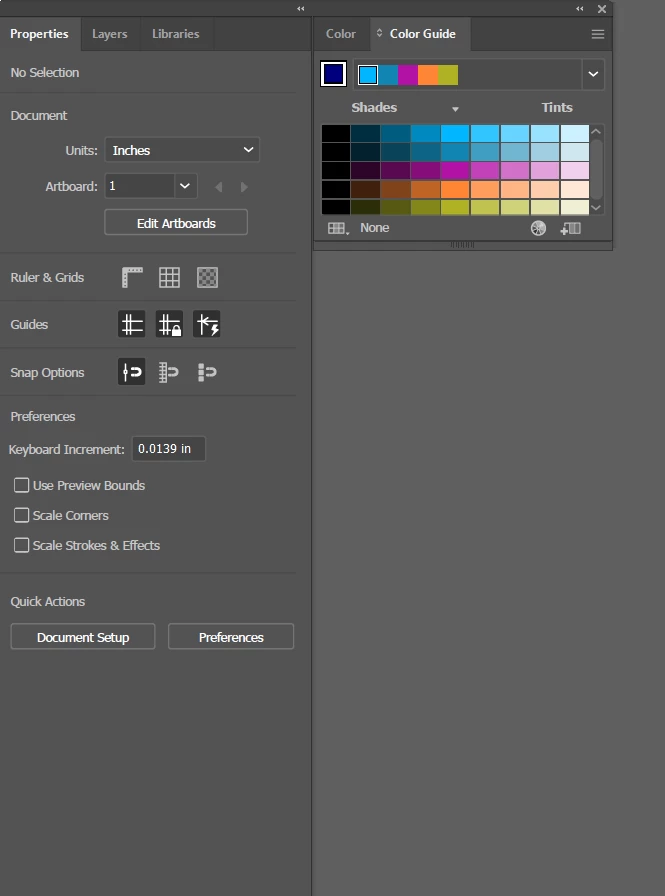Click Edit or Apply Colors wheel icon
Image resolution: width=665 pixels, height=896 pixels.
click(x=538, y=229)
